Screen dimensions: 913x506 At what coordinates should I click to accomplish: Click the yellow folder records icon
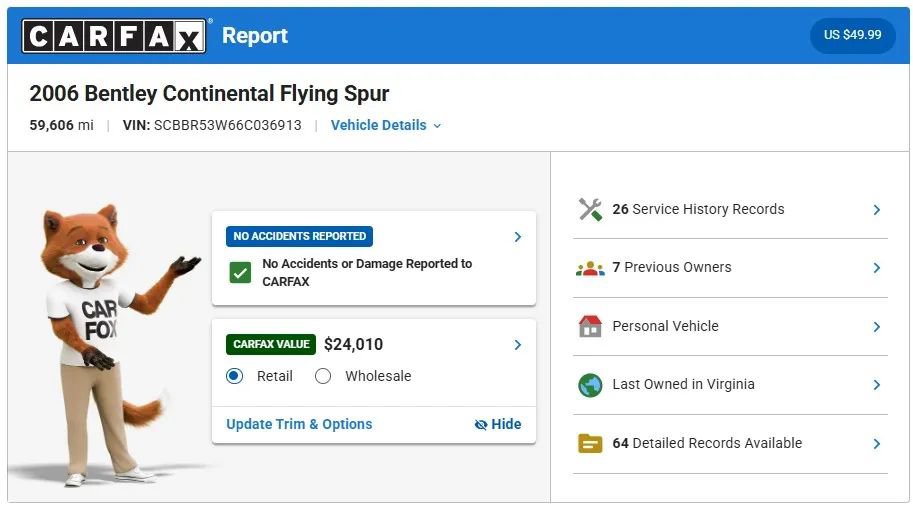click(x=590, y=444)
